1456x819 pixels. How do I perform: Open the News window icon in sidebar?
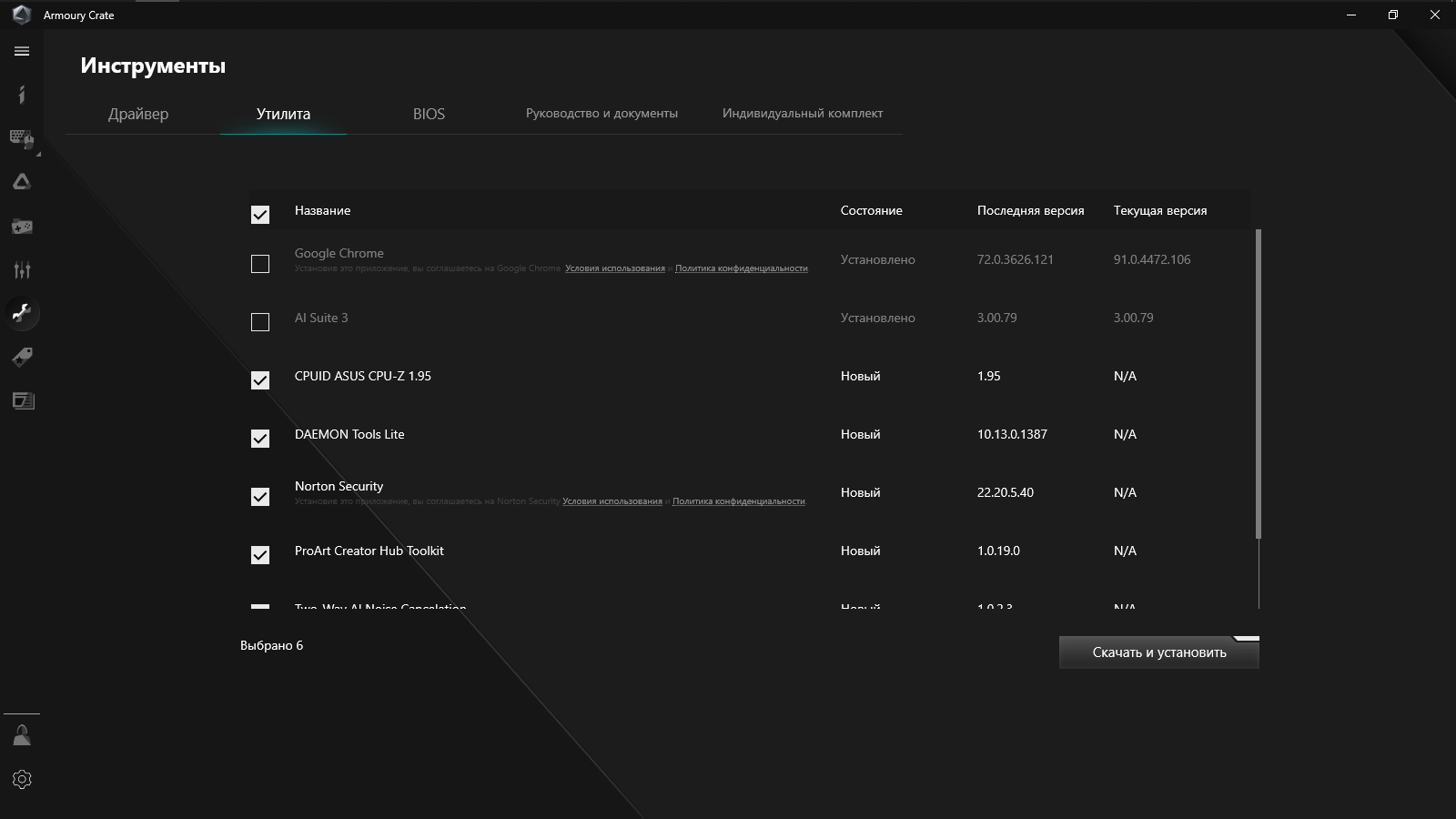click(x=22, y=400)
